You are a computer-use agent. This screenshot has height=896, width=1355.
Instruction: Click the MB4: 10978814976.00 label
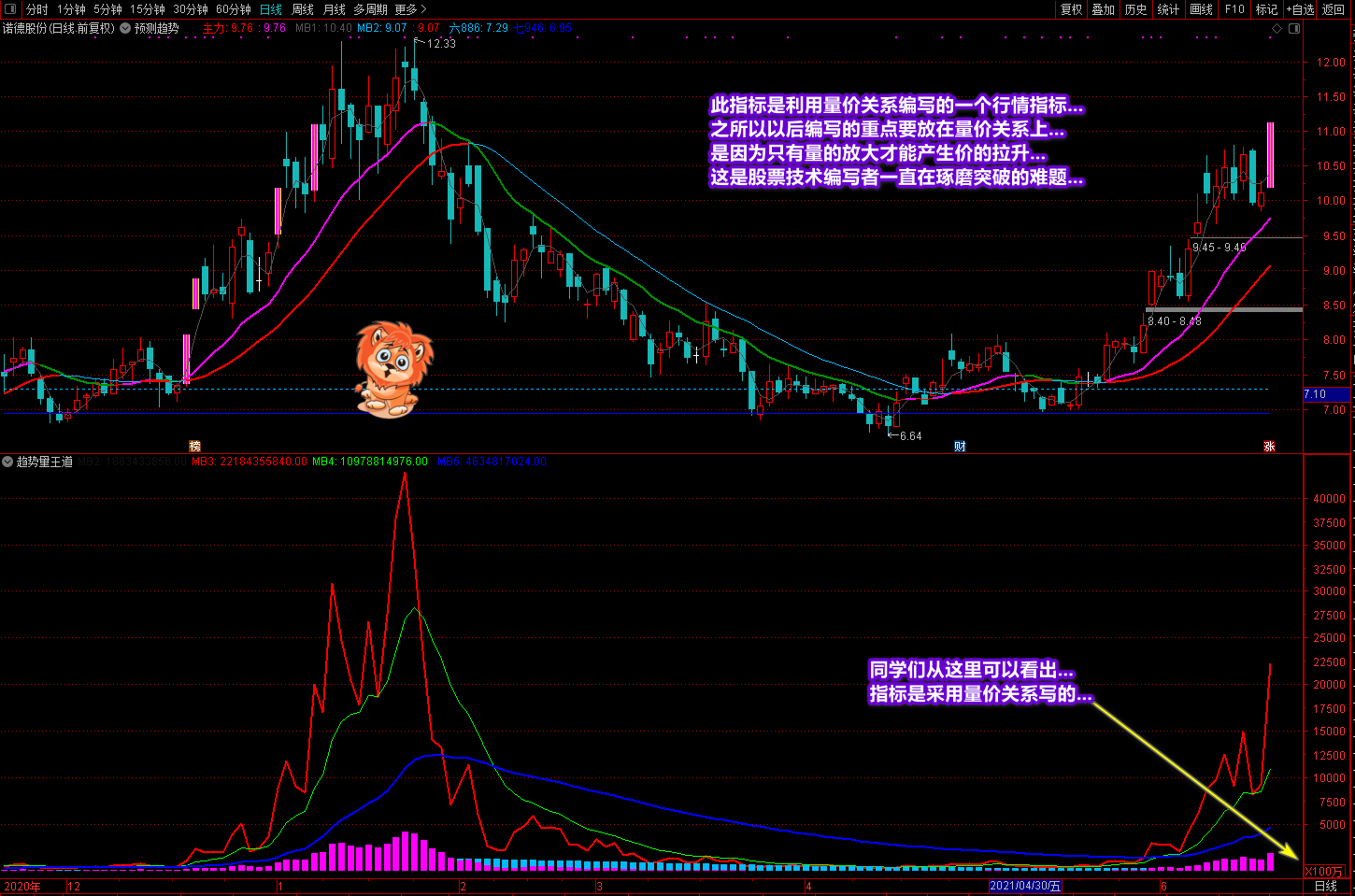(370, 462)
